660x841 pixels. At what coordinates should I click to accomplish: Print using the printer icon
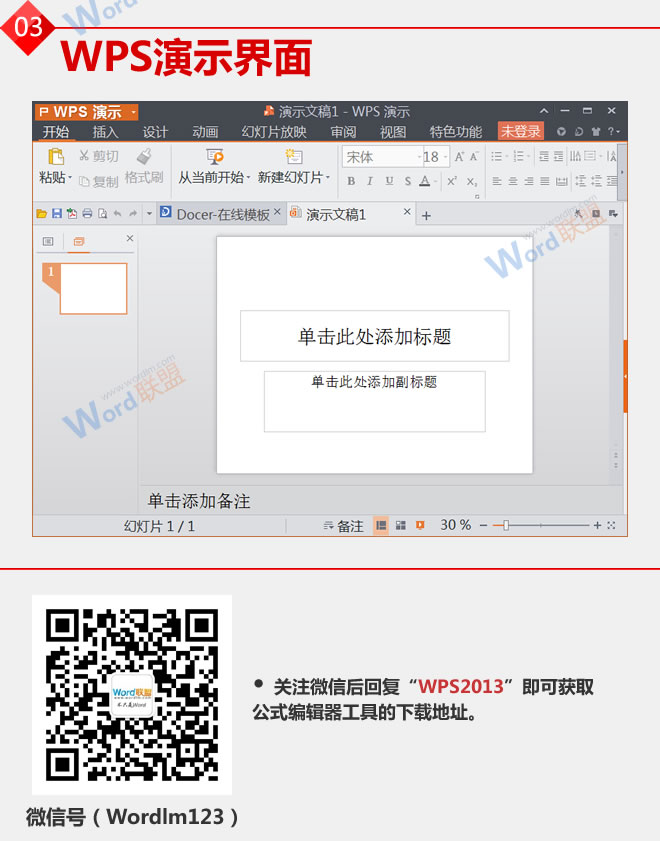tap(87, 214)
